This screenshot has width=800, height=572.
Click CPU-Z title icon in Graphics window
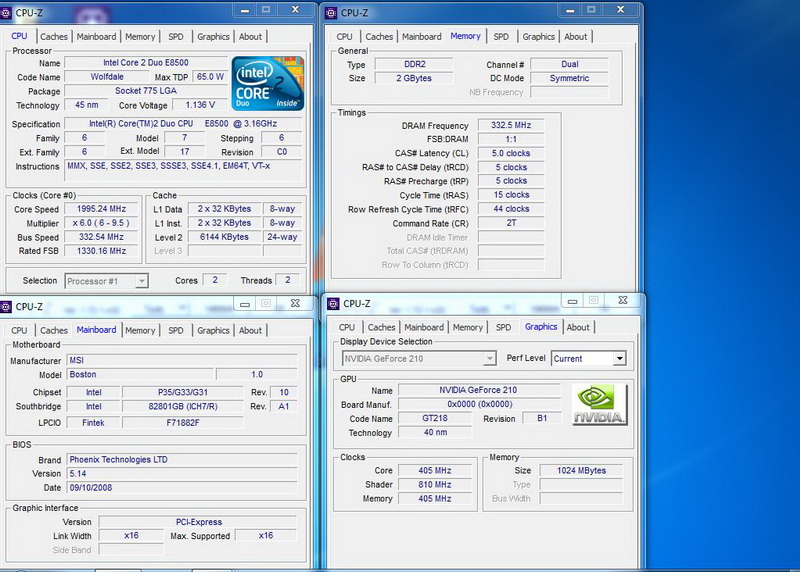click(x=332, y=303)
